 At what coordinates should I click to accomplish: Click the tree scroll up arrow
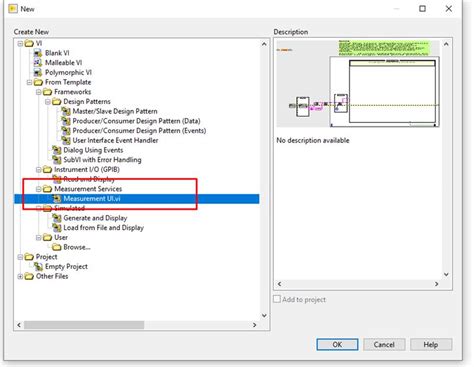[x=264, y=44]
